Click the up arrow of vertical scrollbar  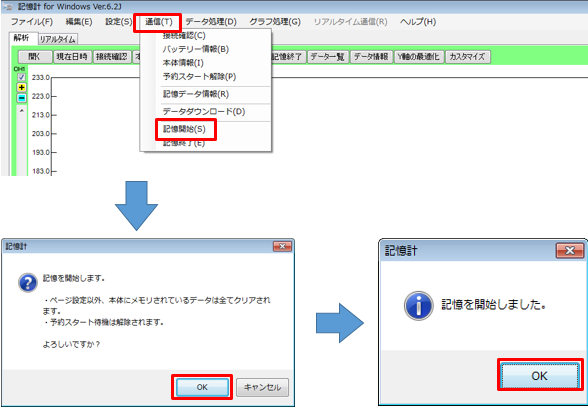(22, 111)
